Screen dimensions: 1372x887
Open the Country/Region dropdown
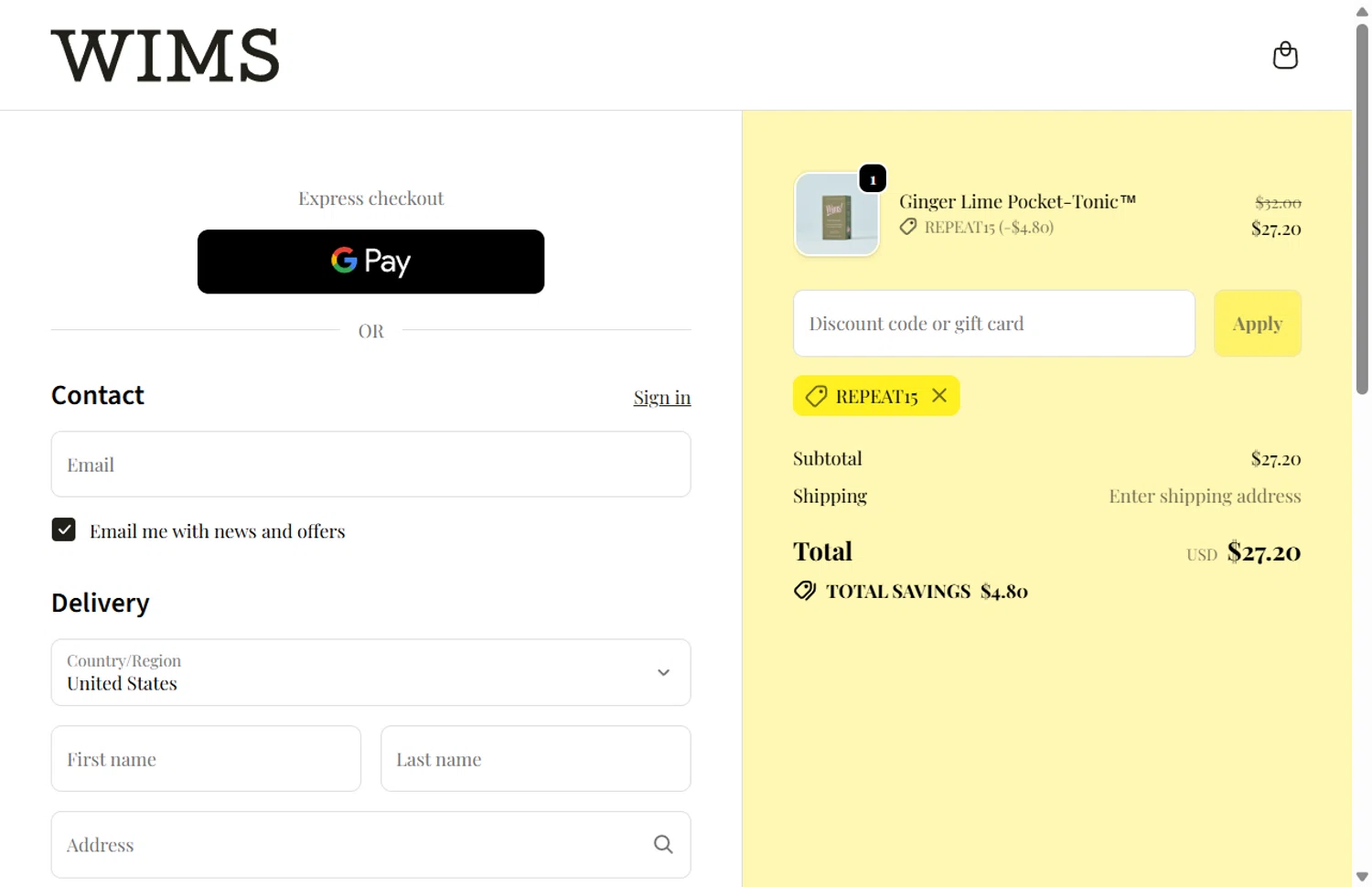(370, 672)
